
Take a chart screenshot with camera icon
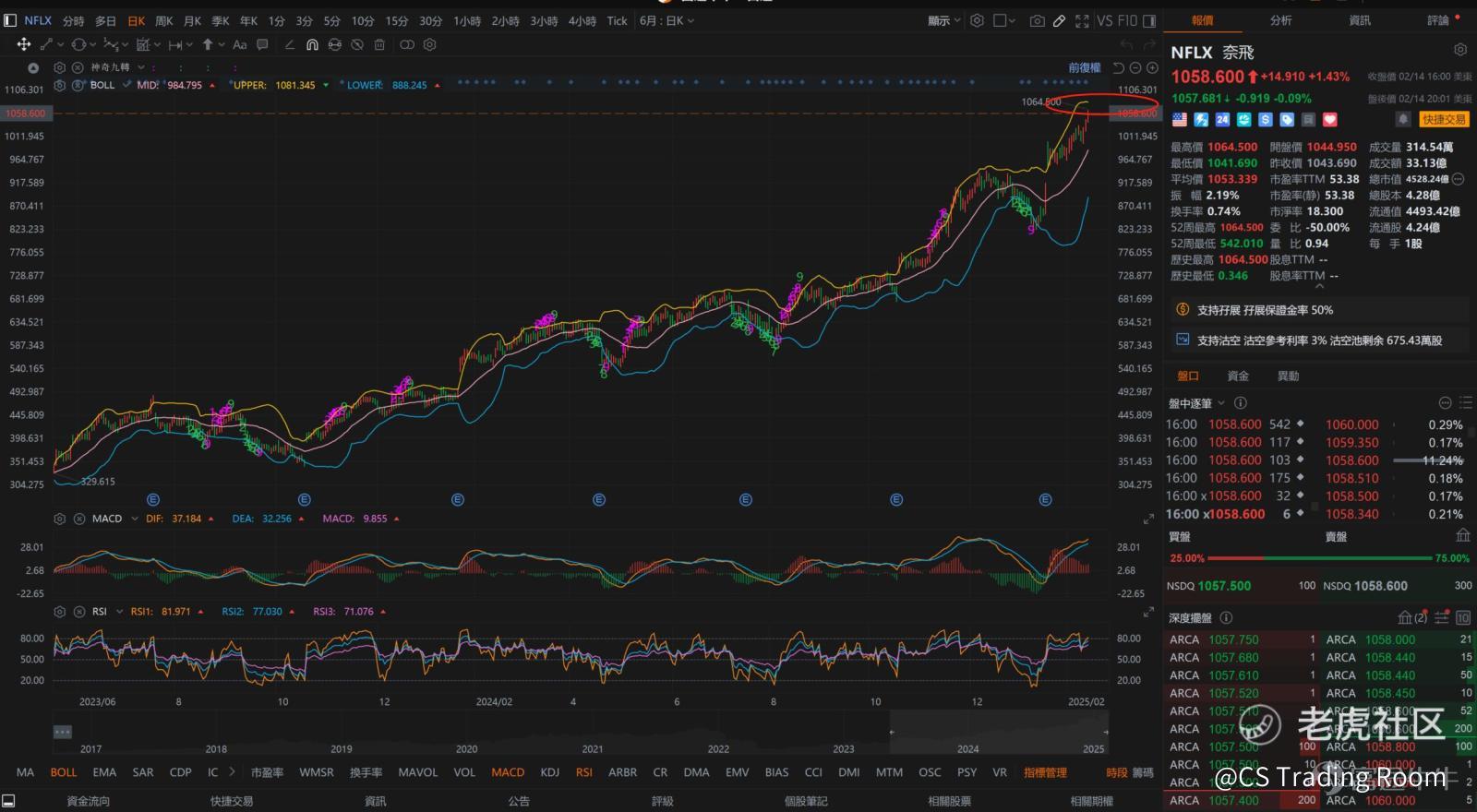point(1038,20)
